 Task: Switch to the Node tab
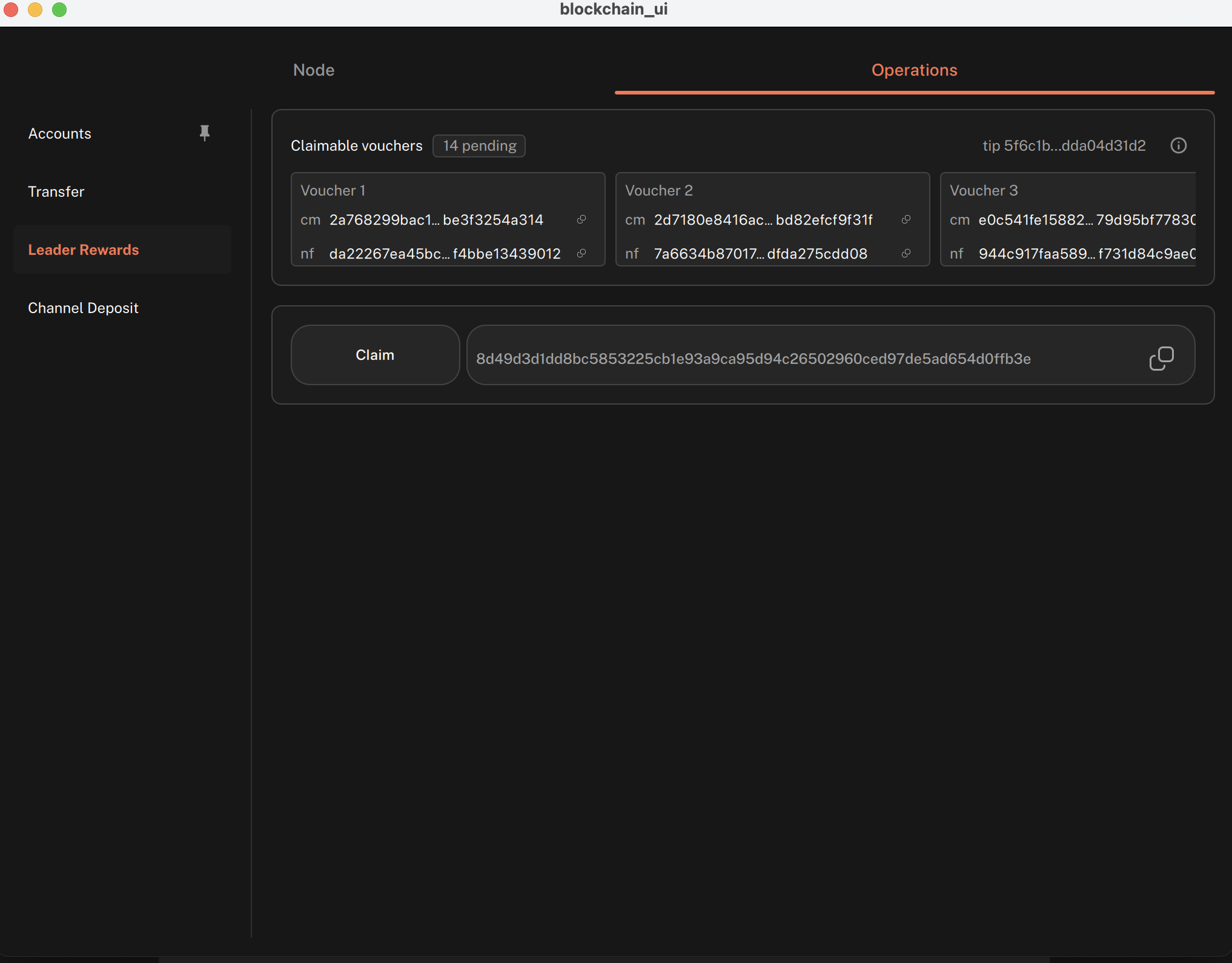[314, 70]
